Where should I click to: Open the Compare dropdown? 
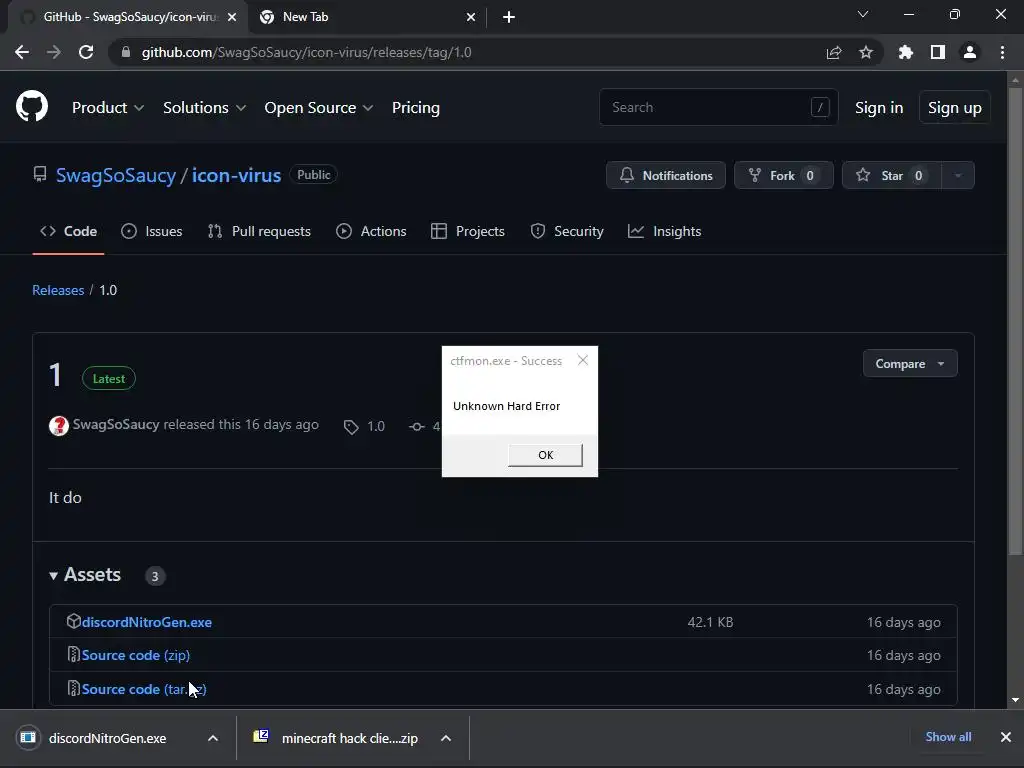click(910, 364)
